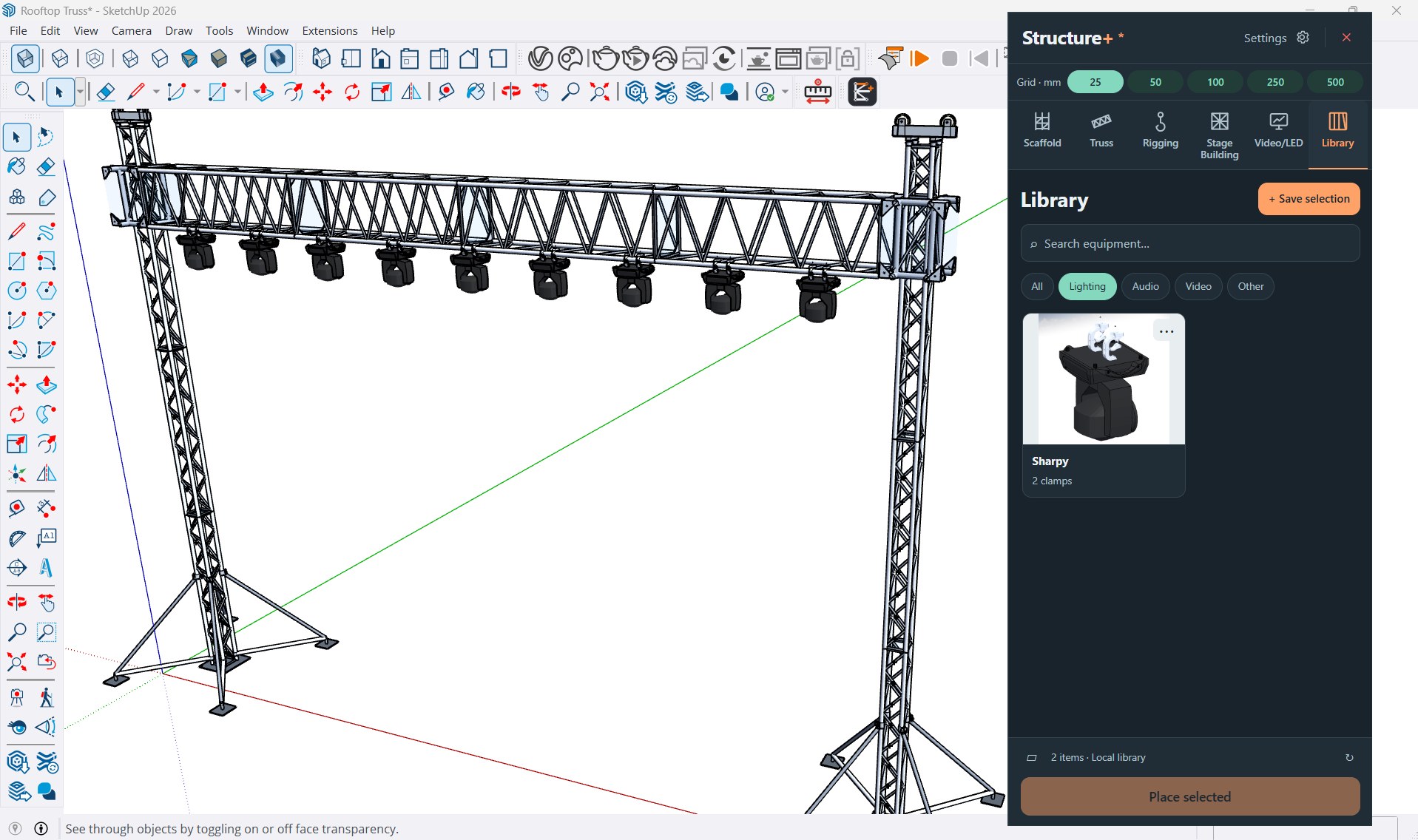Open the Window menu
Image resolution: width=1418 pixels, height=840 pixels.
coord(267,30)
